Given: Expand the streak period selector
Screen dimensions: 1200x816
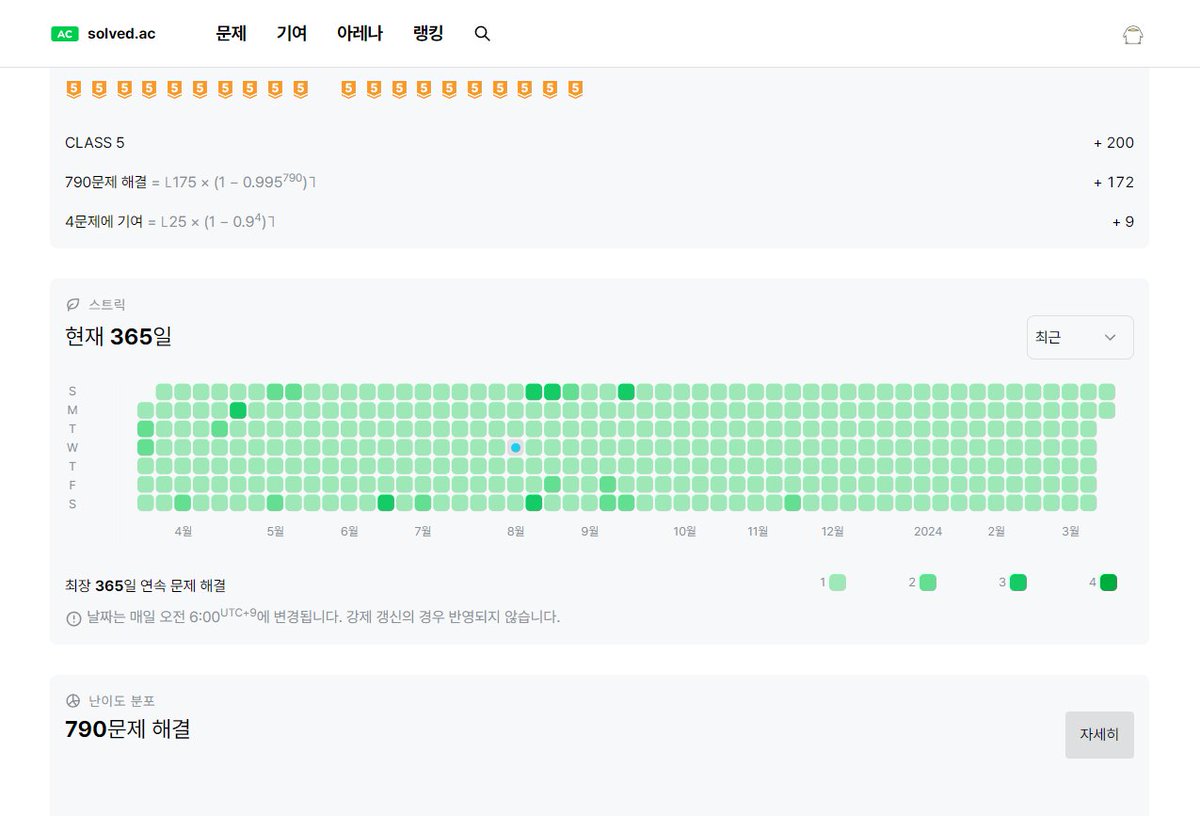Looking at the screenshot, I should tap(1080, 337).
